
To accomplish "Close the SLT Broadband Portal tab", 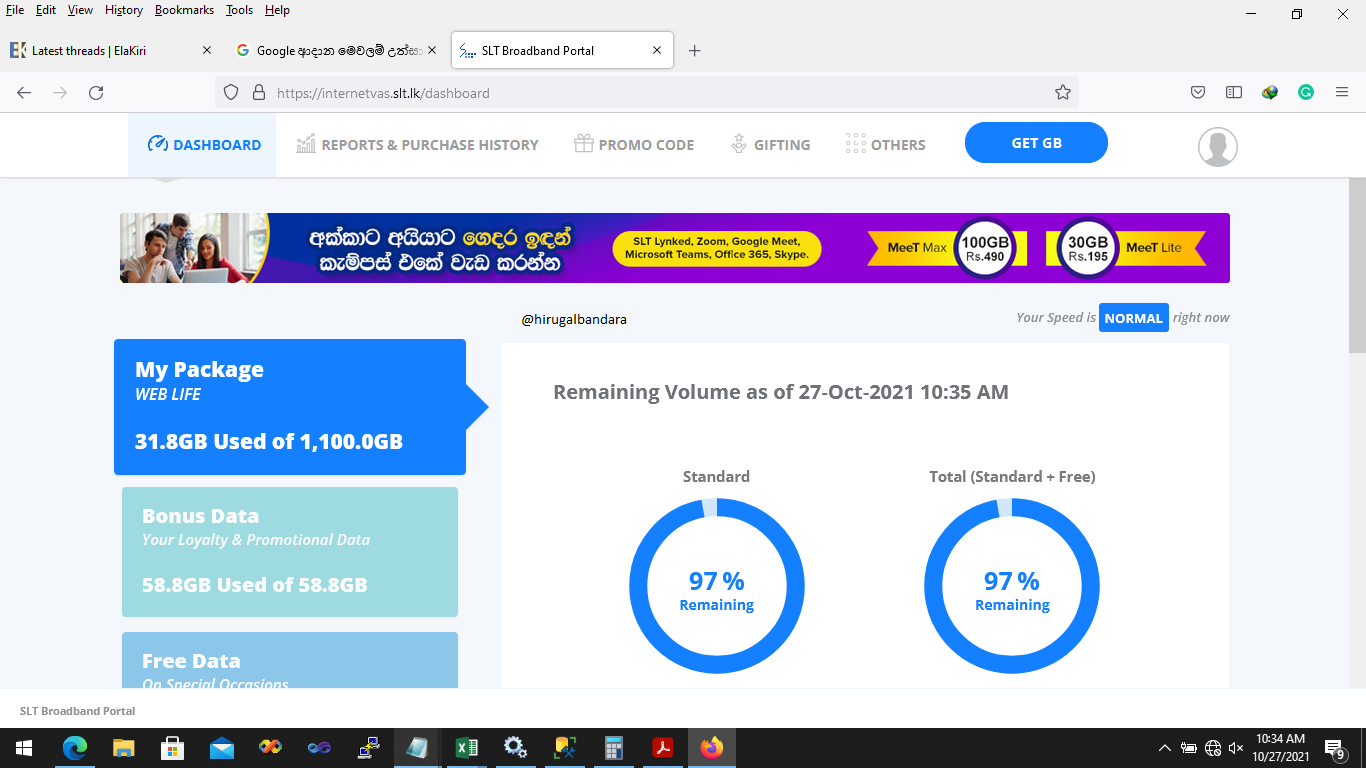I will tap(657, 50).
